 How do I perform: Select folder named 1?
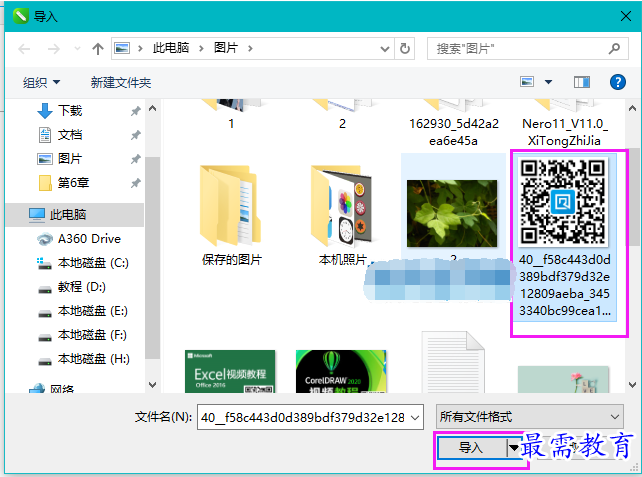[231, 115]
